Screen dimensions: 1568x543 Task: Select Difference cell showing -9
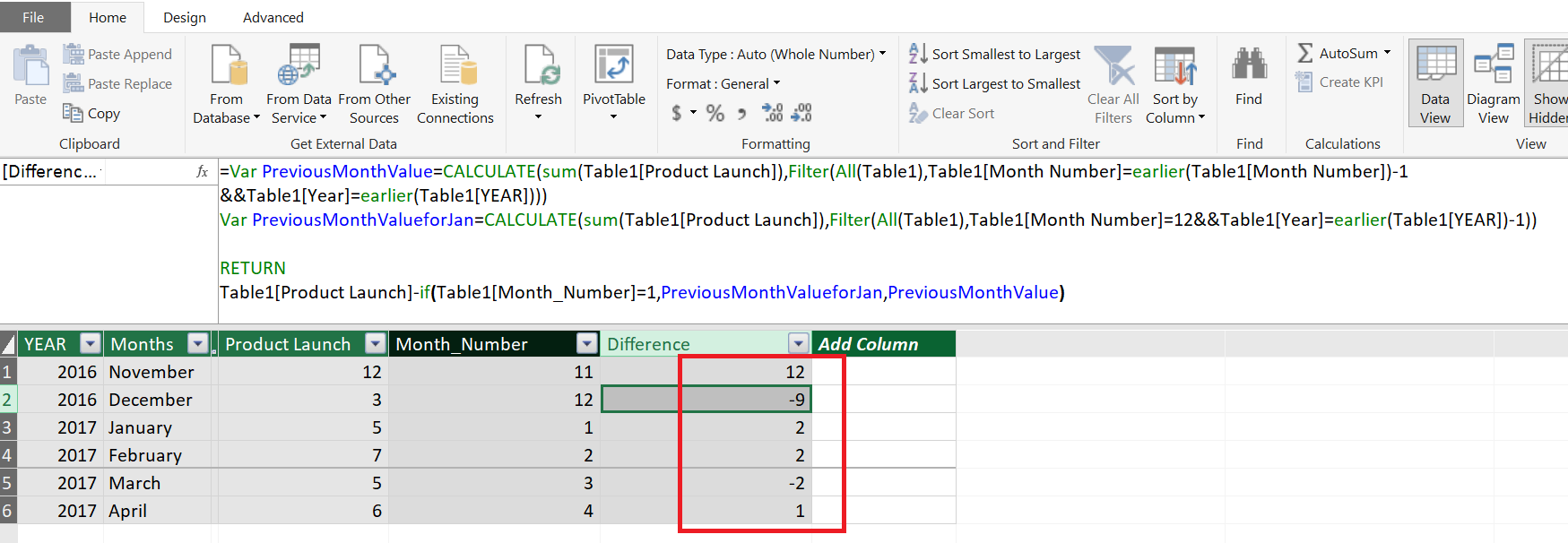pyautogui.click(x=706, y=400)
